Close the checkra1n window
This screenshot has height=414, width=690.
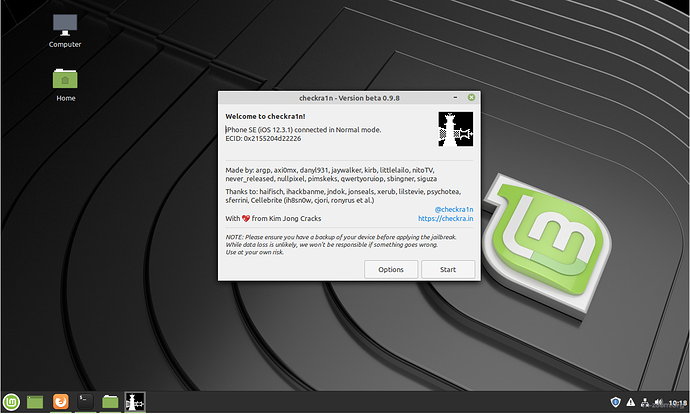pos(471,97)
